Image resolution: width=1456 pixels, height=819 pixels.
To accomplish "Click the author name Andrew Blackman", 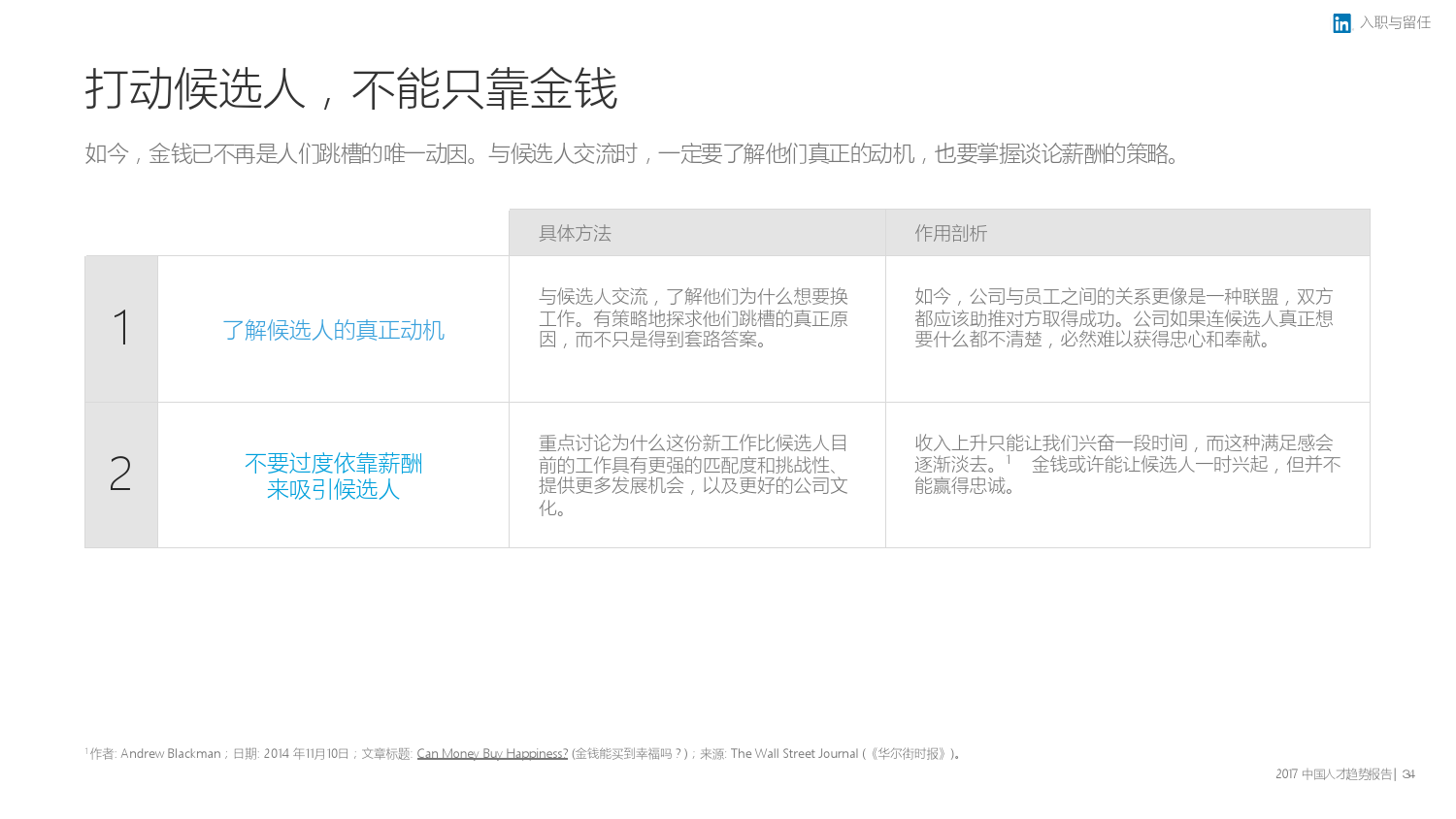I will click(171, 754).
